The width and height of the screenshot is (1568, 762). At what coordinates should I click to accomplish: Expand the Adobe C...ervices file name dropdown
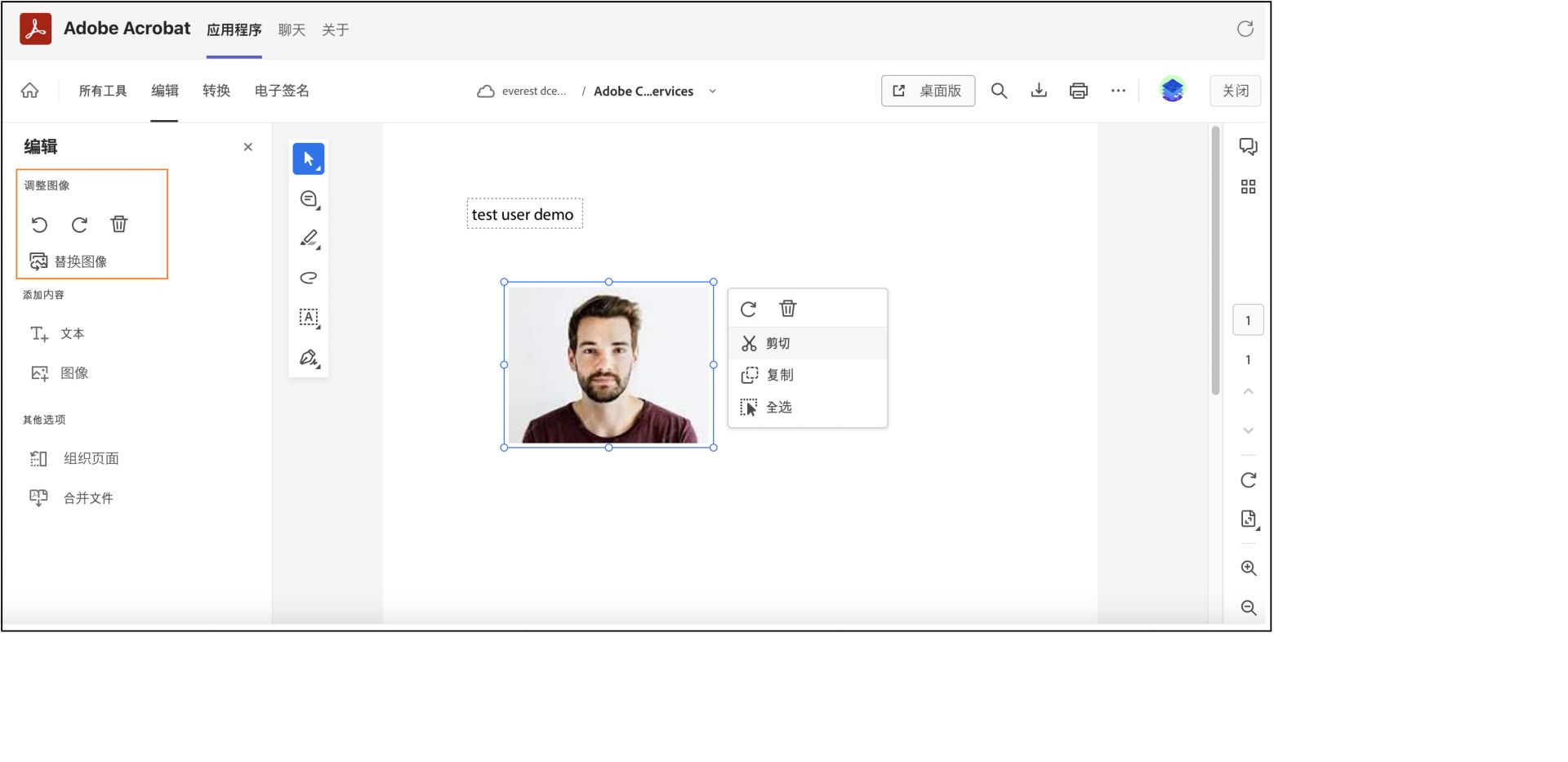(x=712, y=91)
